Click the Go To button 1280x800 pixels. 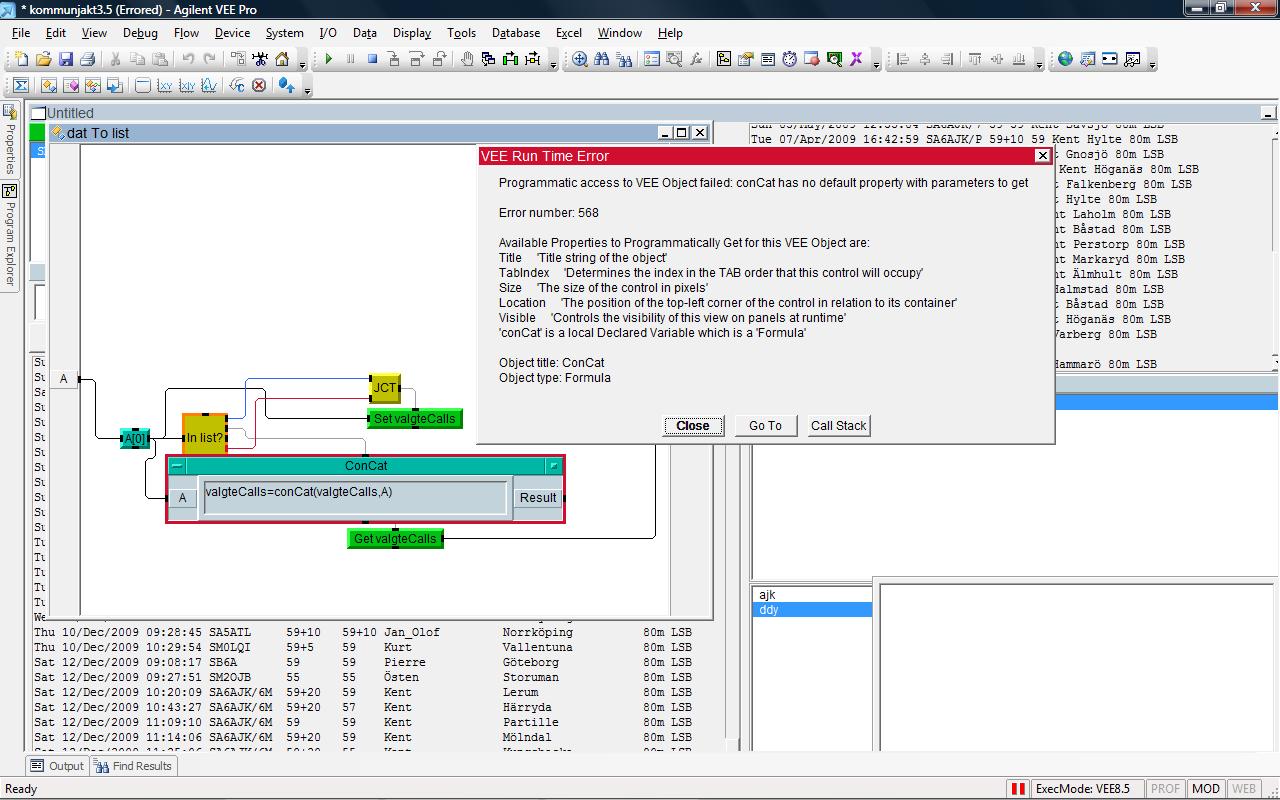[x=765, y=426]
